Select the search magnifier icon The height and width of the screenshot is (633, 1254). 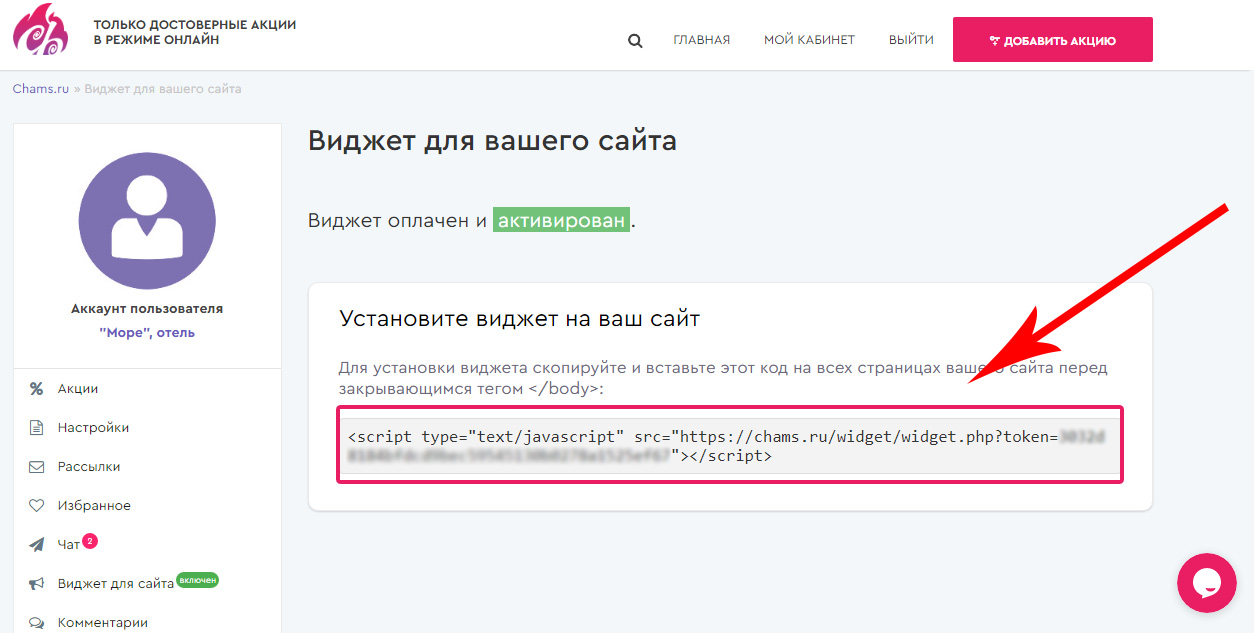635,40
